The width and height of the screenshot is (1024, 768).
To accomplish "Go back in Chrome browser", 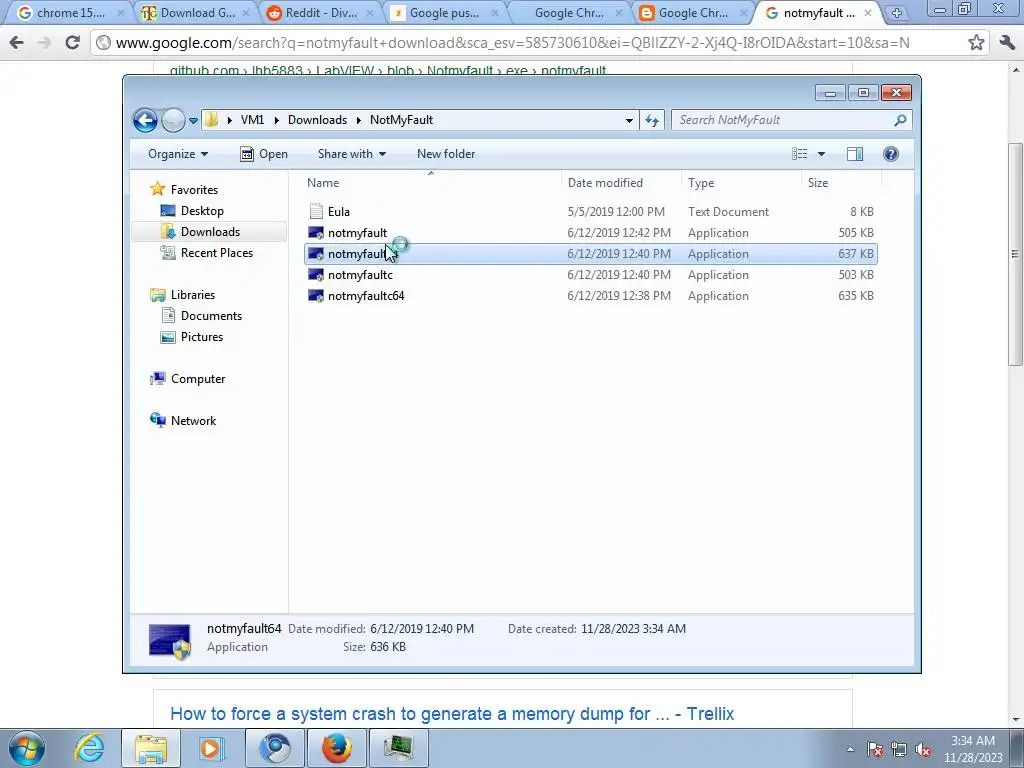I will tap(16, 43).
